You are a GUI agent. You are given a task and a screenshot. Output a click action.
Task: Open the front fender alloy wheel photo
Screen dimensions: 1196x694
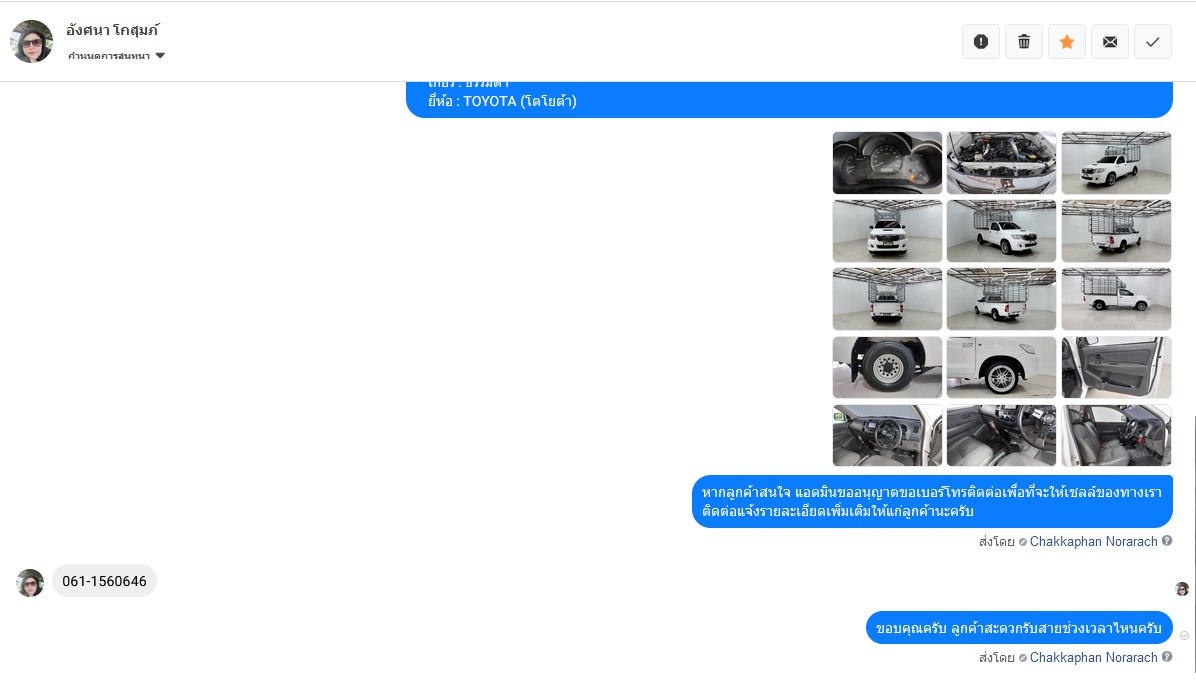point(1001,368)
